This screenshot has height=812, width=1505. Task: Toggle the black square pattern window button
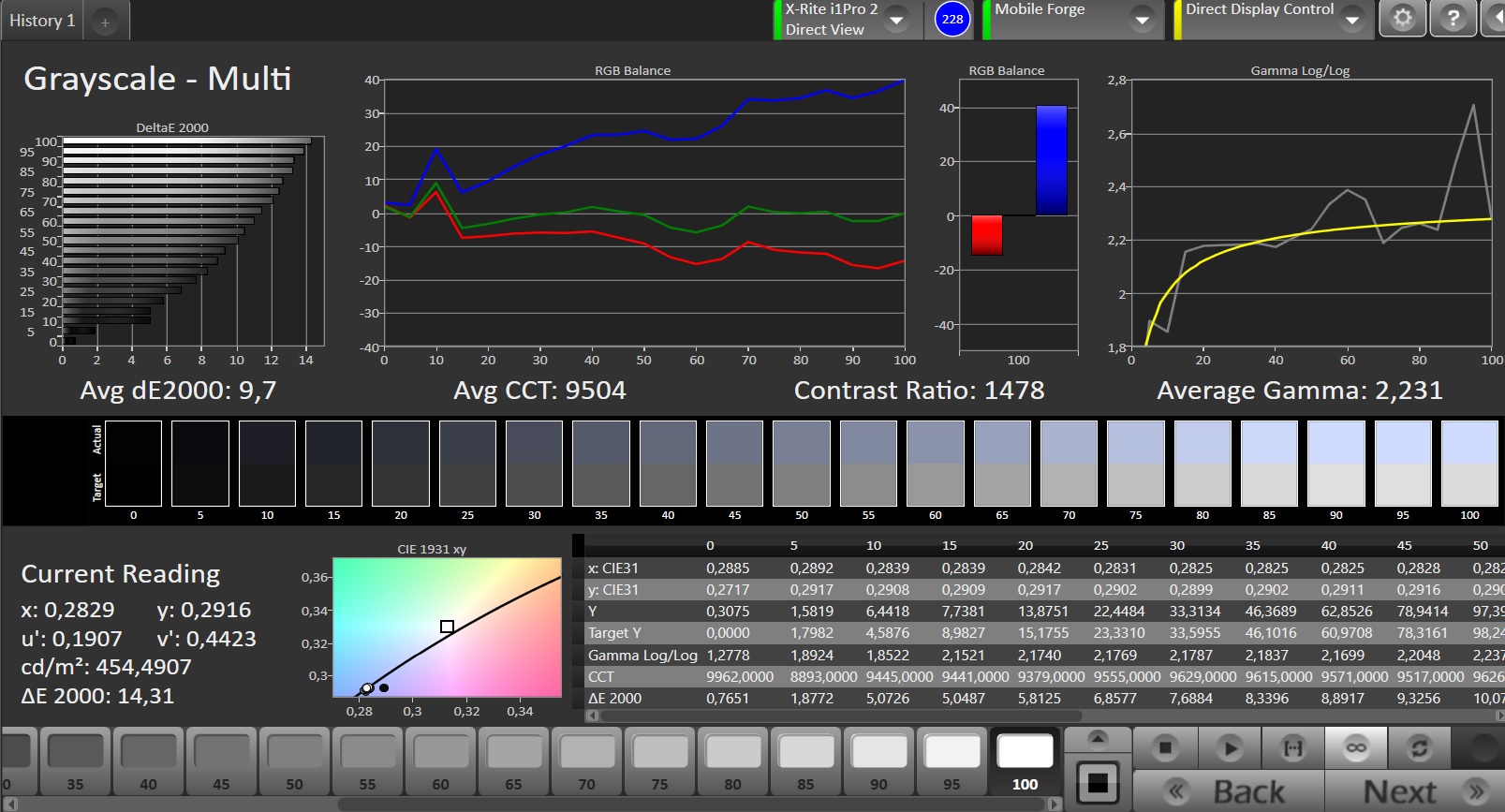pos(1098,782)
